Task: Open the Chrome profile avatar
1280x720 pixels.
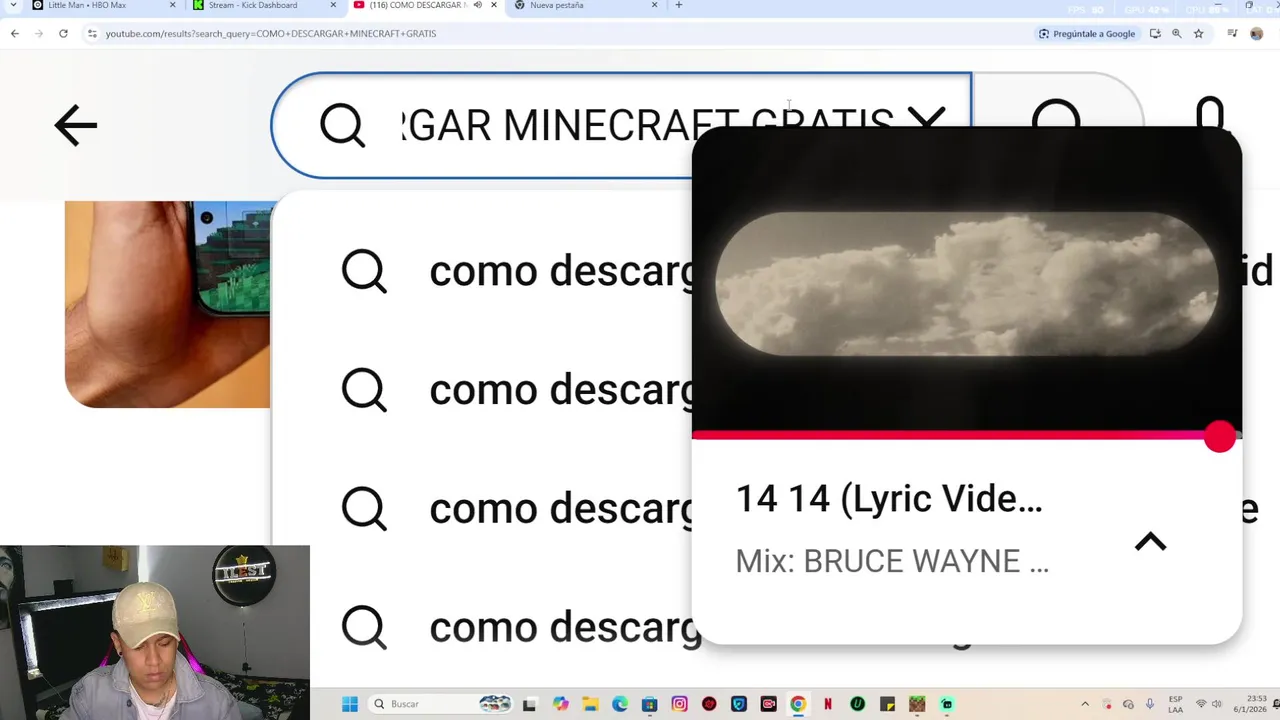Action: [1257, 33]
